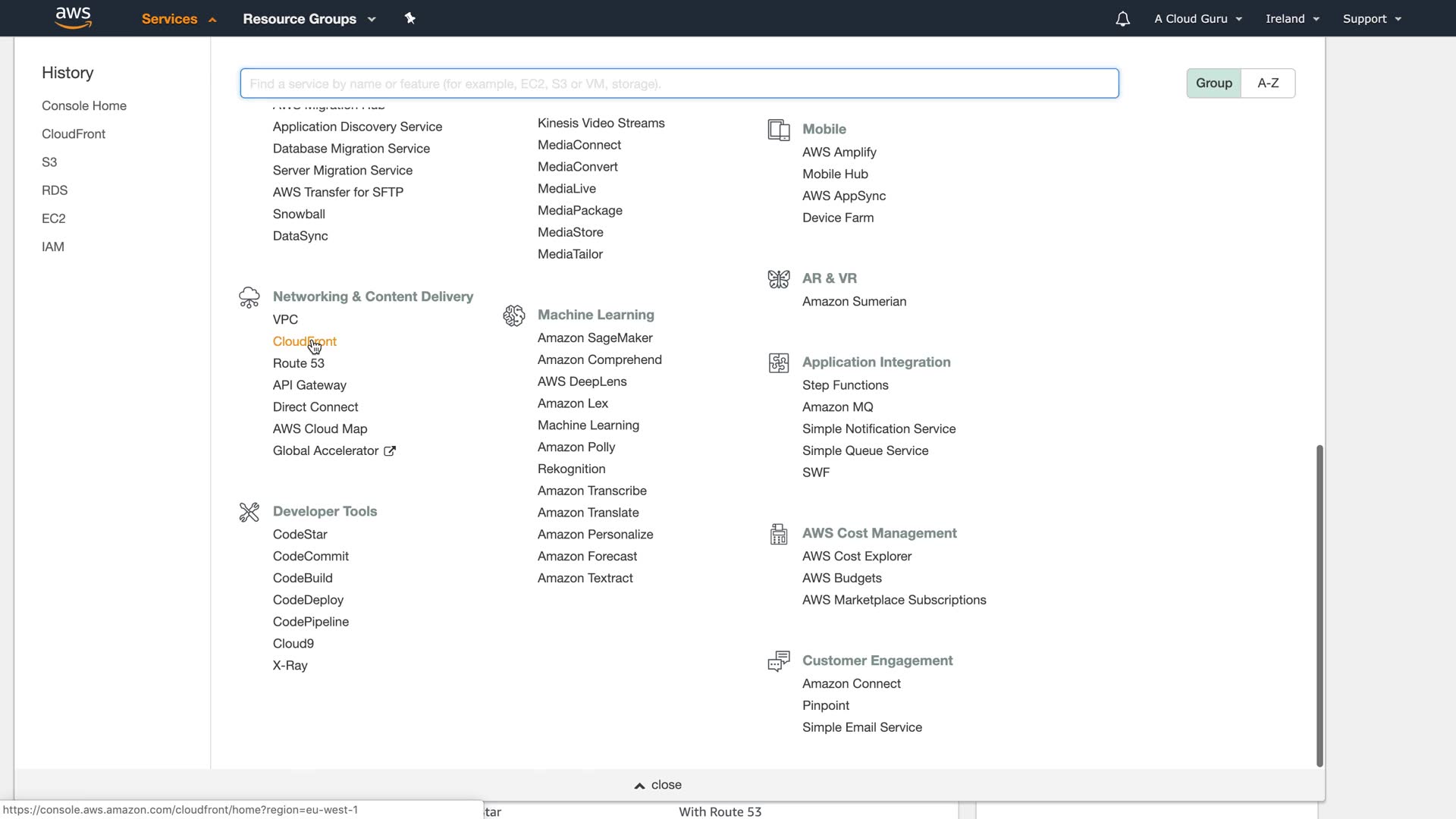Open the notifications bell icon

(x=1122, y=19)
